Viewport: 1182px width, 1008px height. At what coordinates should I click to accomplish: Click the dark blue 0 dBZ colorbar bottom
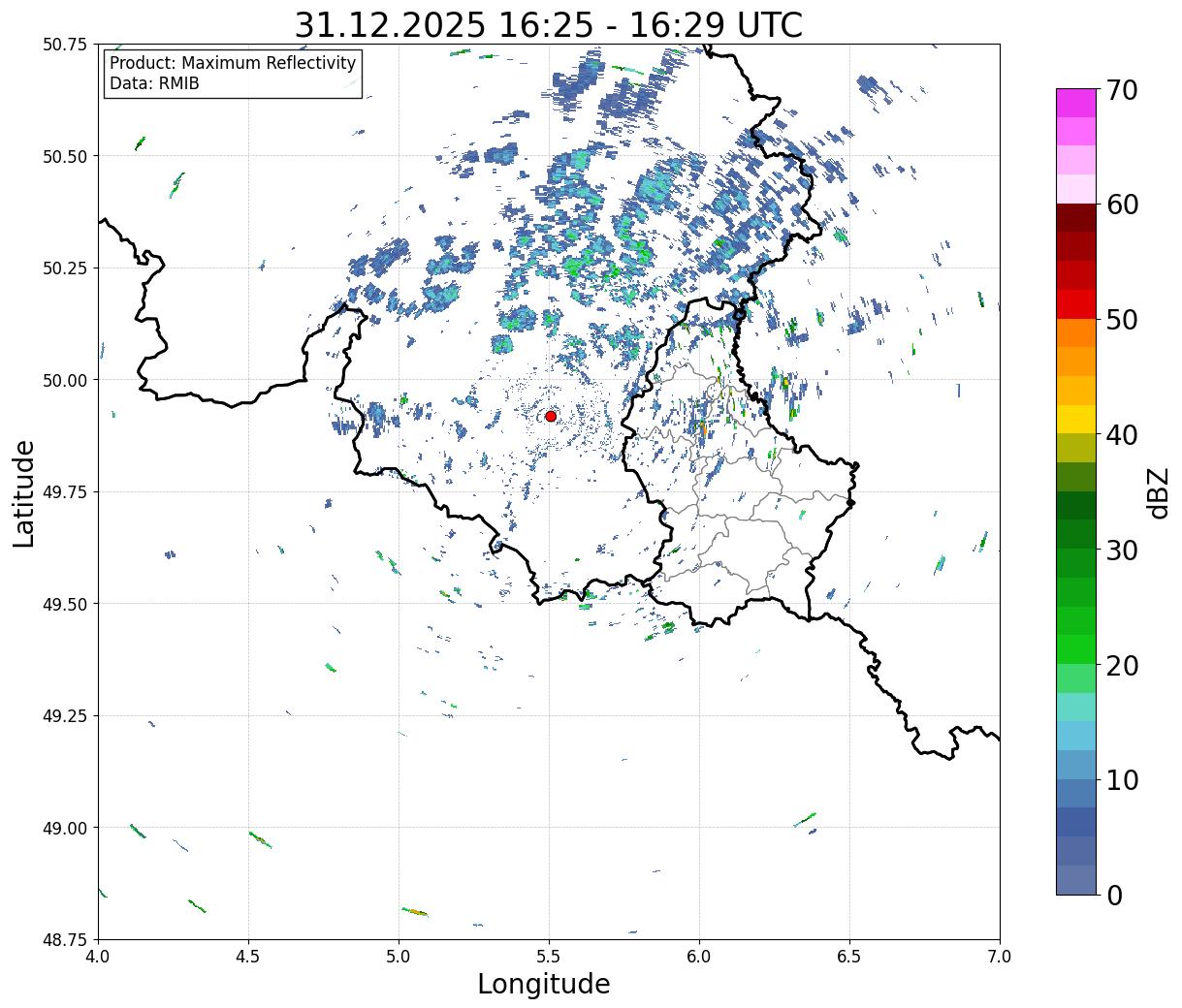[1076, 879]
